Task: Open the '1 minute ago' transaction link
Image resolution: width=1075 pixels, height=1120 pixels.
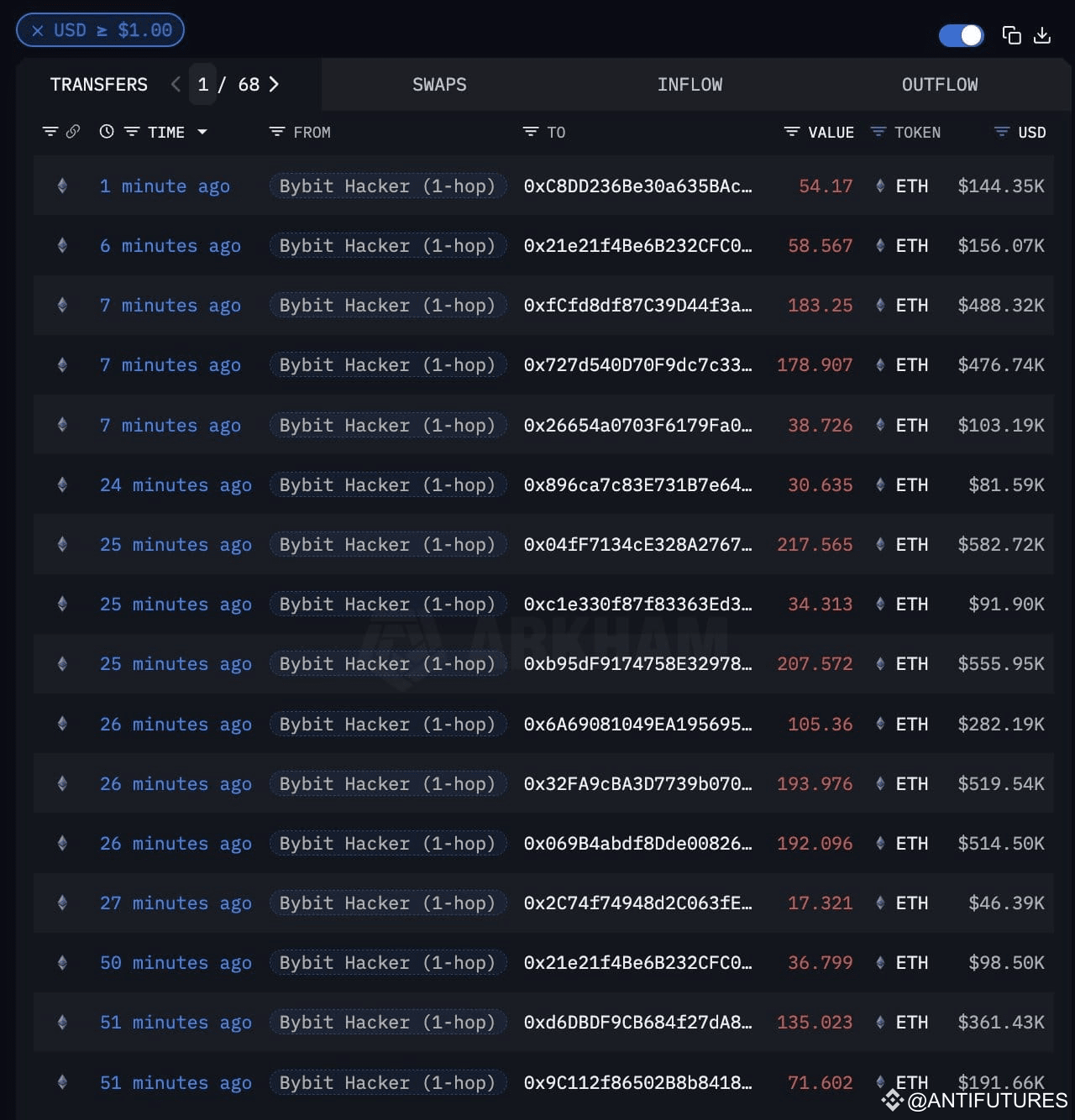Action: click(x=165, y=186)
